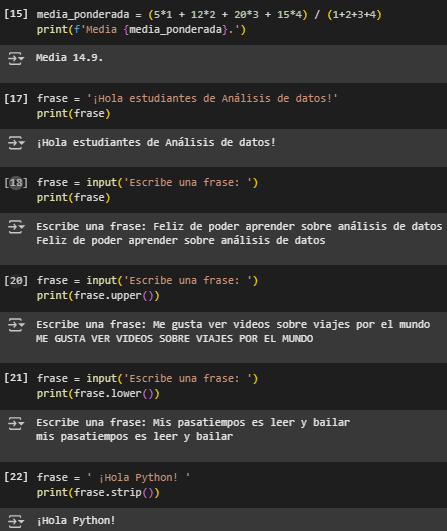Click the highlighted run indicator of cell 18
447x531 pixels.
pos(16,183)
